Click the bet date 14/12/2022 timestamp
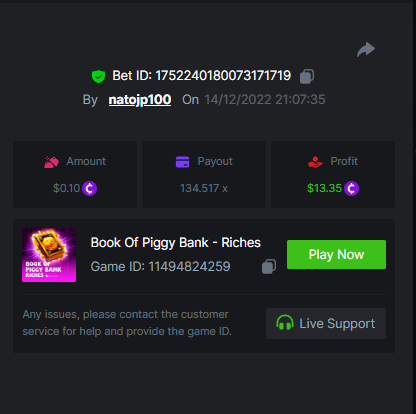416x414 pixels. [x=265, y=100]
